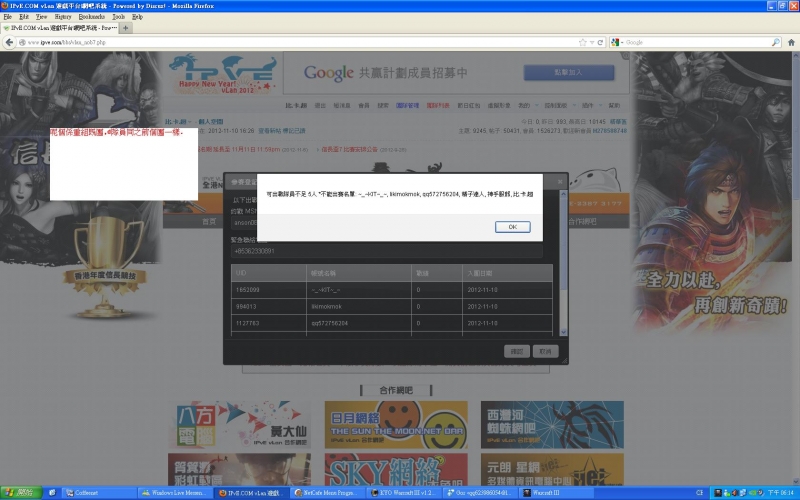The width and height of the screenshot is (800, 500).
Task: Open the Edit menu
Action: (23, 17)
